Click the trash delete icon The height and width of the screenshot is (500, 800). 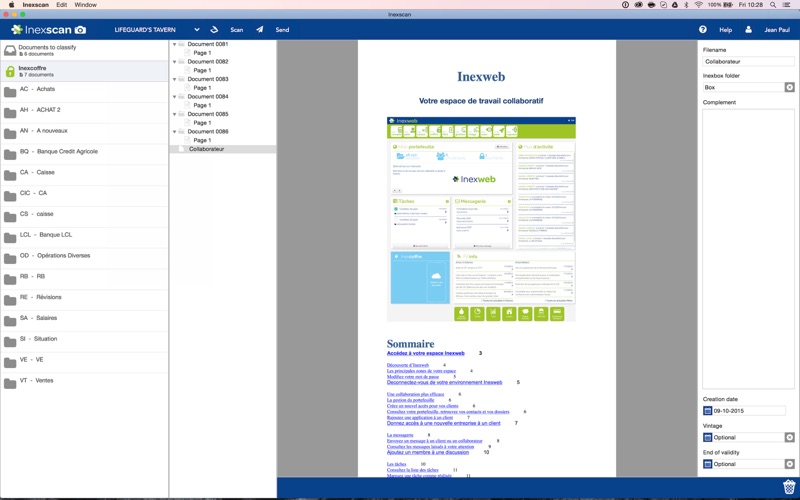[x=789, y=486]
